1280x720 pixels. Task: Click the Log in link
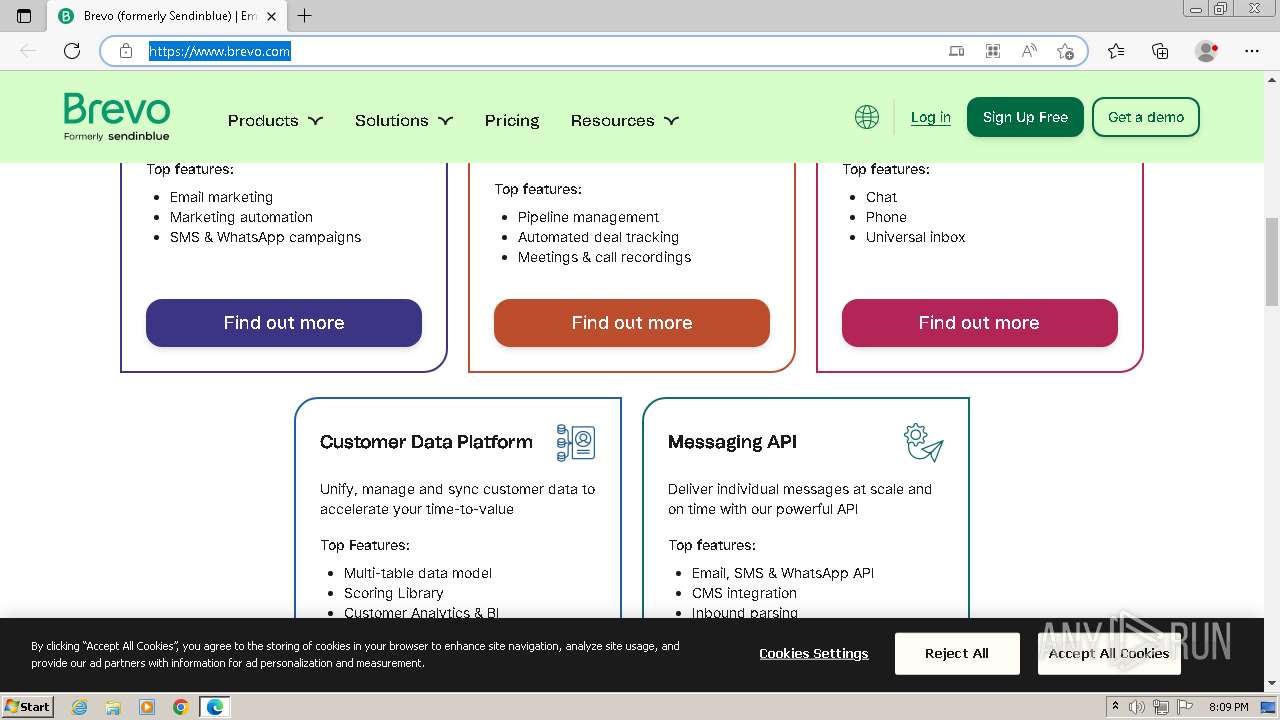point(931,117)
